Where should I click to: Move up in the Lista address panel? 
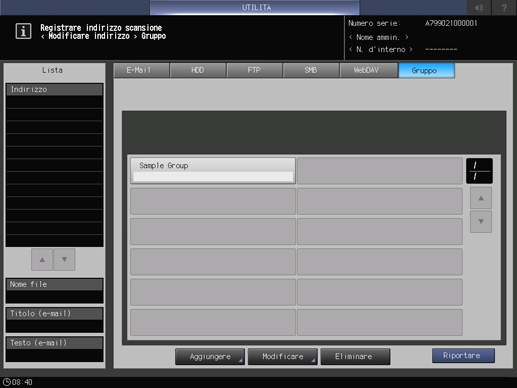[42, 259]
